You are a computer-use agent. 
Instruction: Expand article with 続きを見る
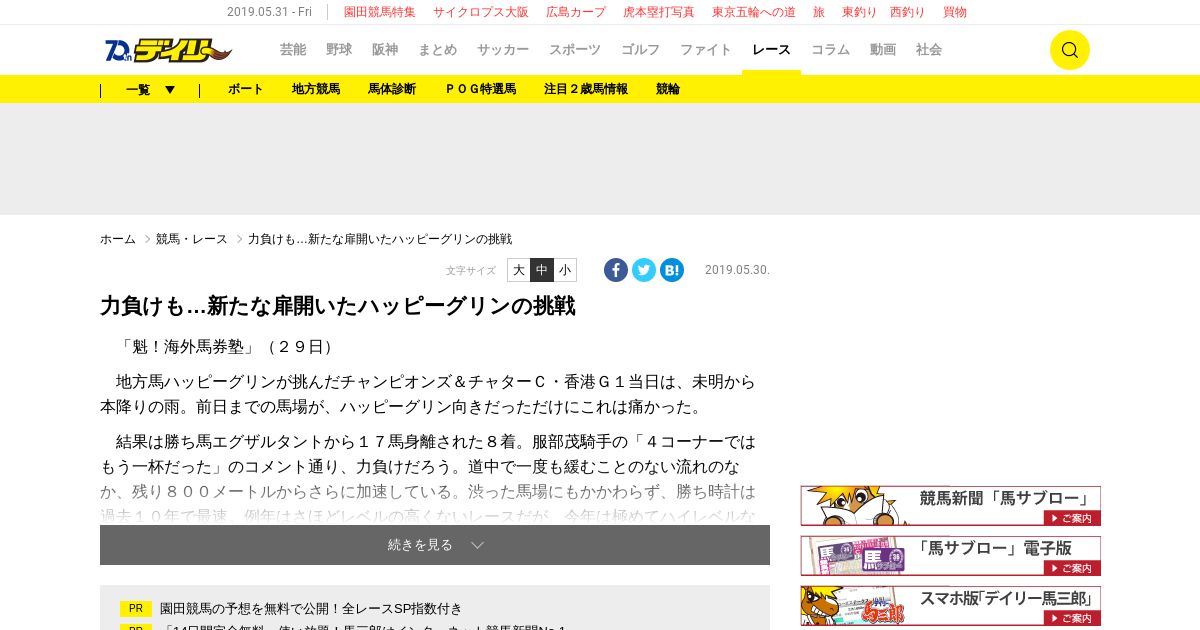click(435, 545)
